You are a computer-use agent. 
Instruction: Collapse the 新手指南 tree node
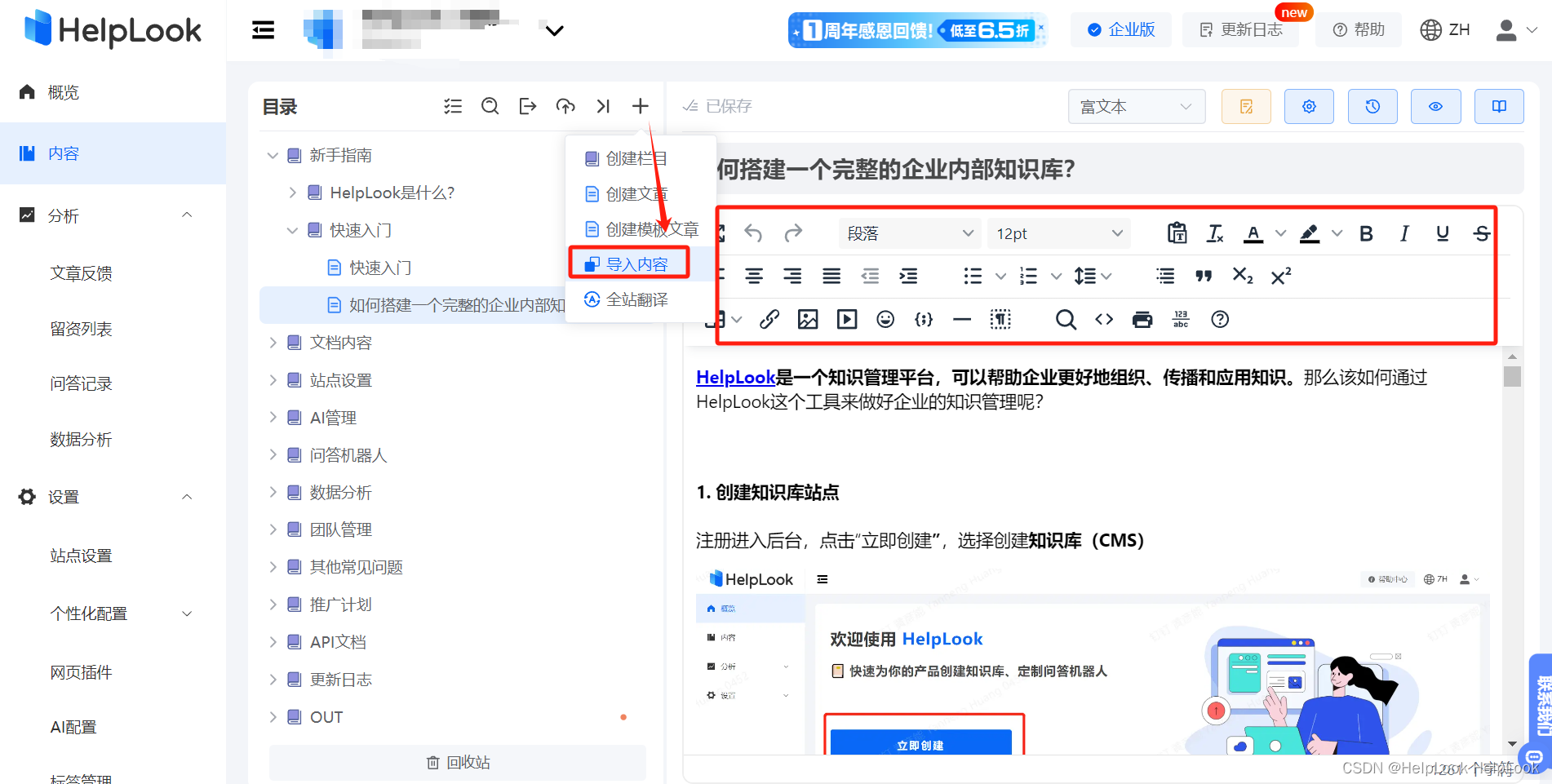273,155
